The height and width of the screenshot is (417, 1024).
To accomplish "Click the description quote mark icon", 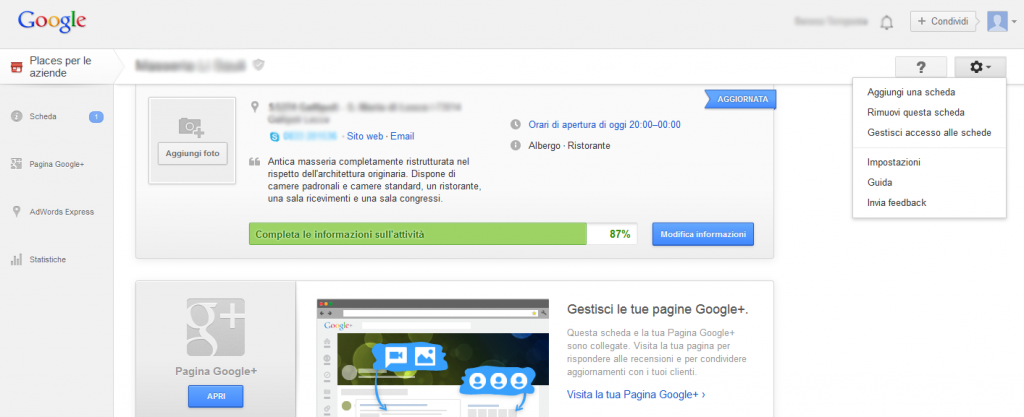I will [x=255, y=162].
